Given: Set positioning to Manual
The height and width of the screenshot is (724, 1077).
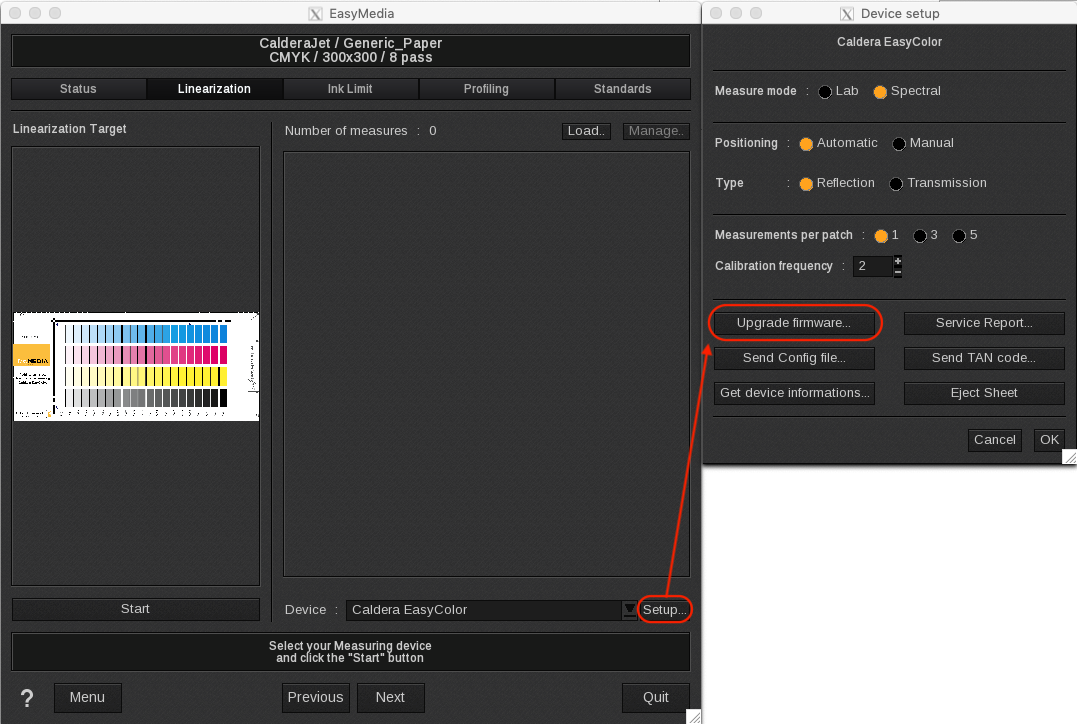Looking at the screenshot, I should [899, 144].
